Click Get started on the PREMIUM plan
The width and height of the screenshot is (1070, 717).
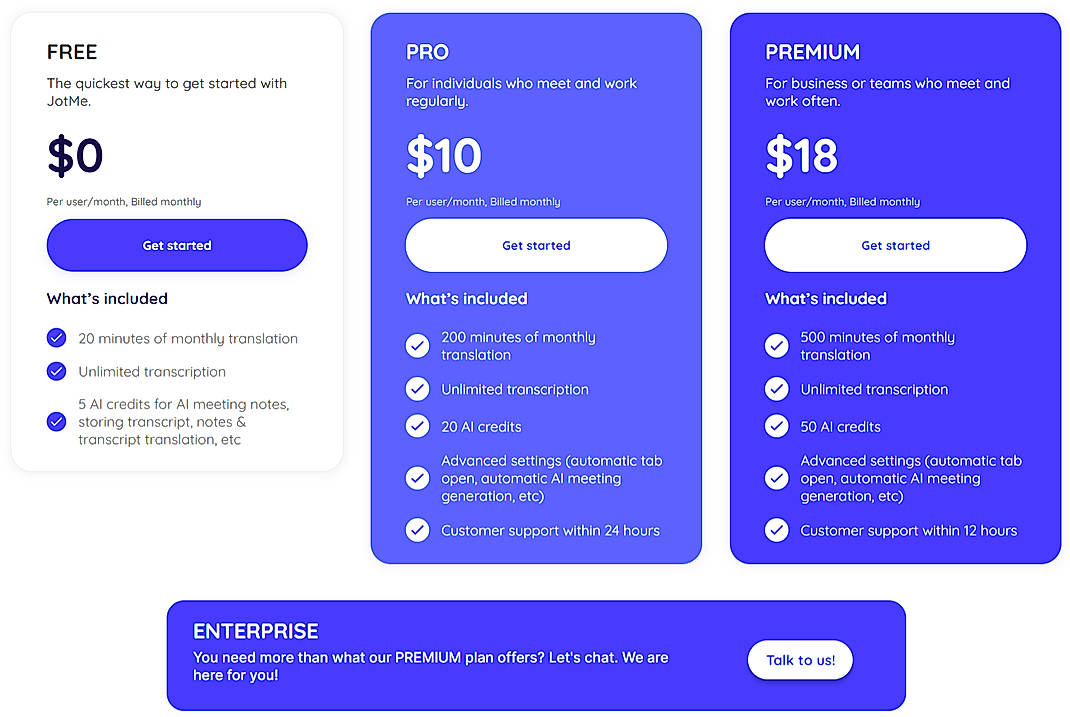(x=895, y=245)
